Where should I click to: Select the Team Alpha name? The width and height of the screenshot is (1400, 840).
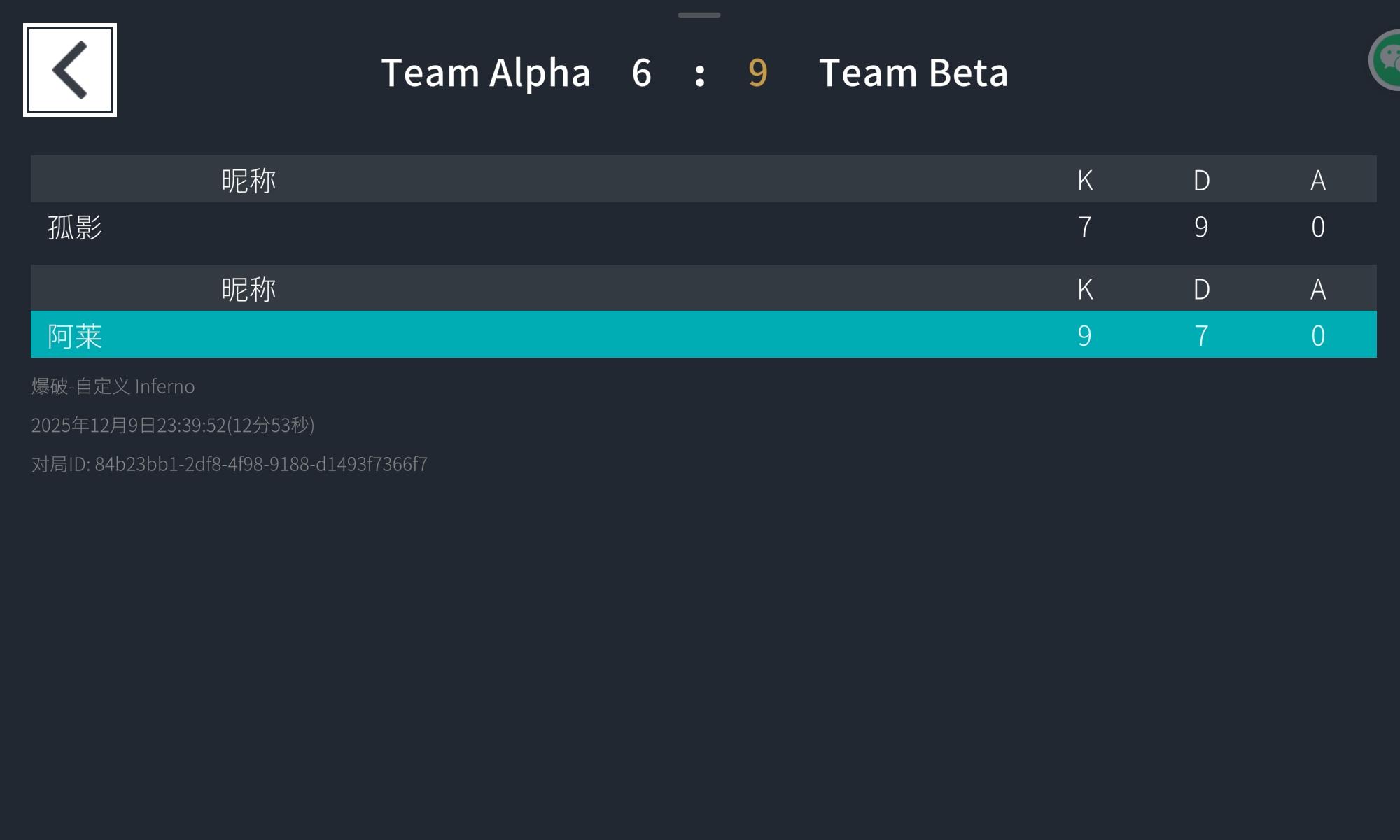point(486,73)
